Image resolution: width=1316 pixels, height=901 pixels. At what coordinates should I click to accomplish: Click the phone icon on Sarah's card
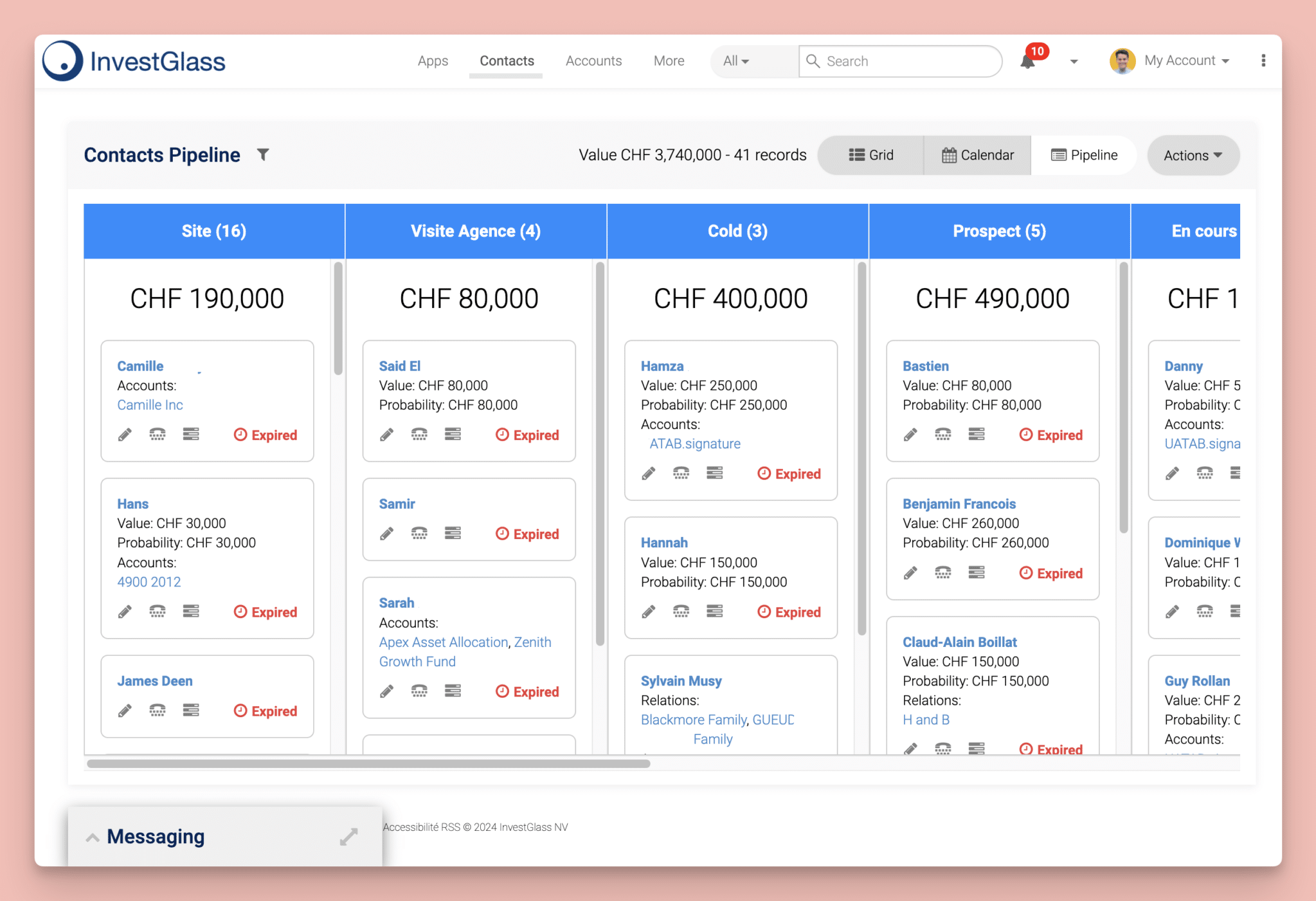[x=419, y=691]
